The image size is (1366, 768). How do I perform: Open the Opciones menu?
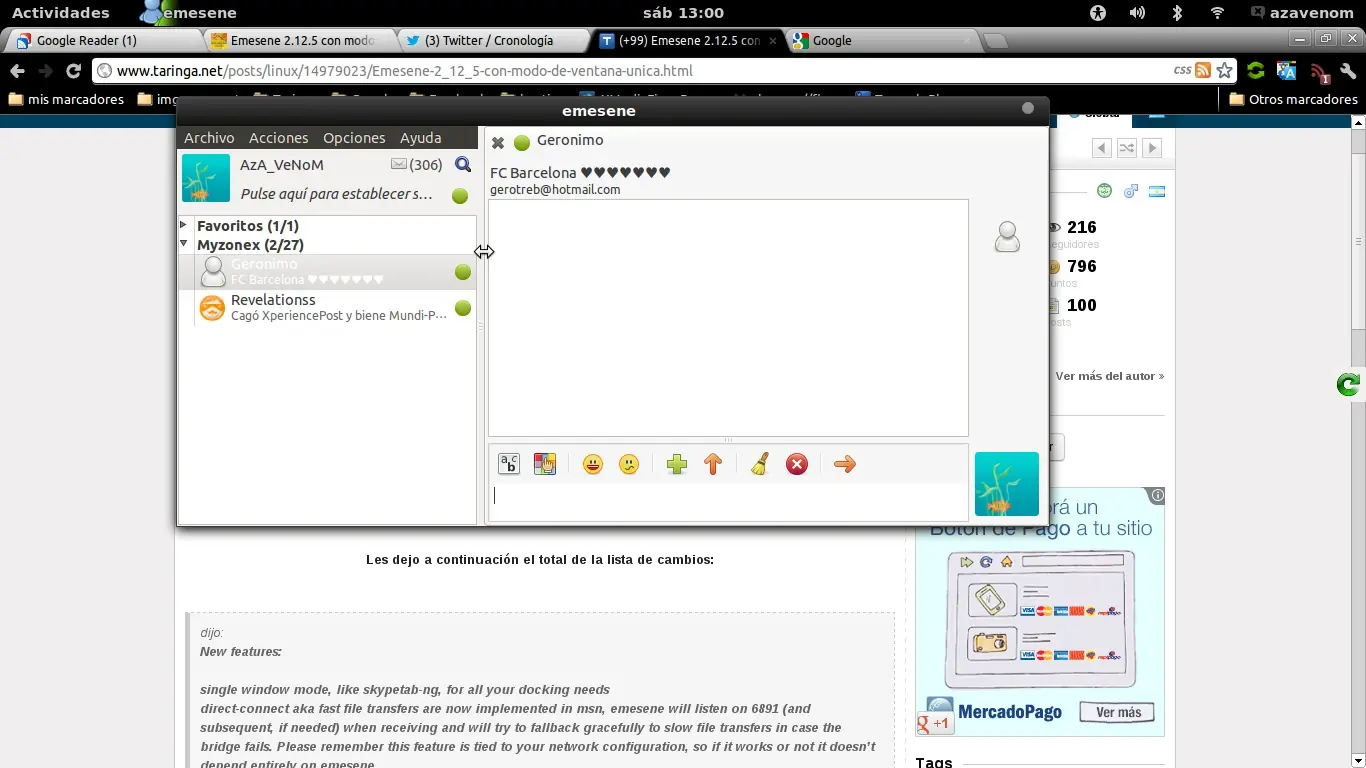click(x=354, y=138)
